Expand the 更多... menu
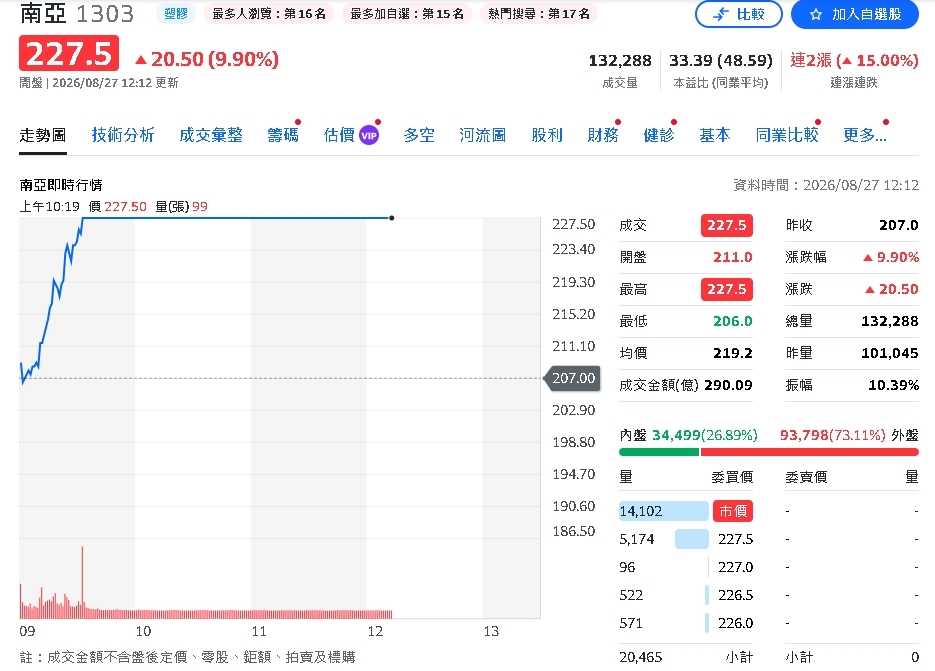 (x=865, y=135)
